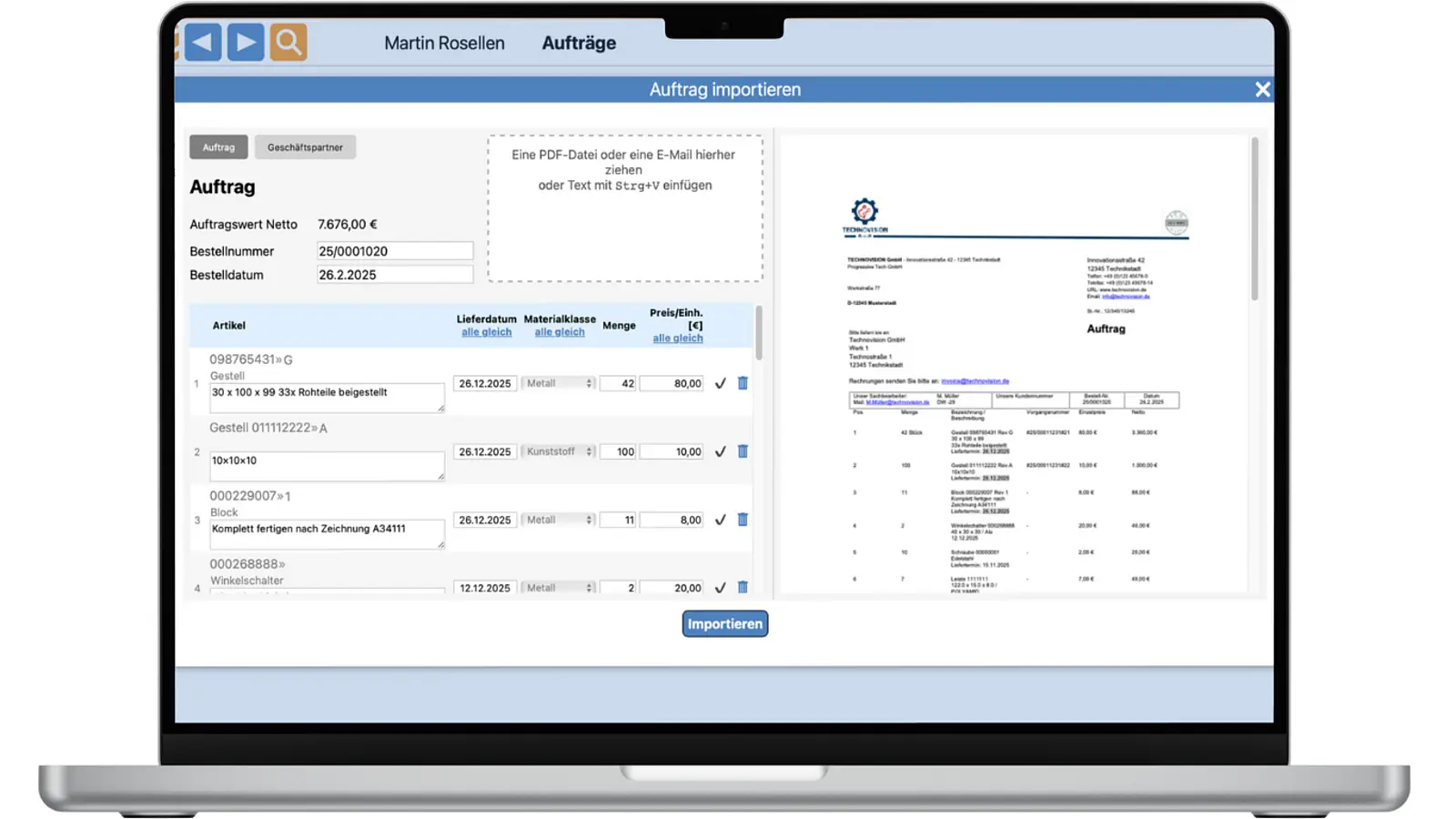Delete article row 2 with trash icon
This screenshot has height=819, width=1456.
pos(743,451)
